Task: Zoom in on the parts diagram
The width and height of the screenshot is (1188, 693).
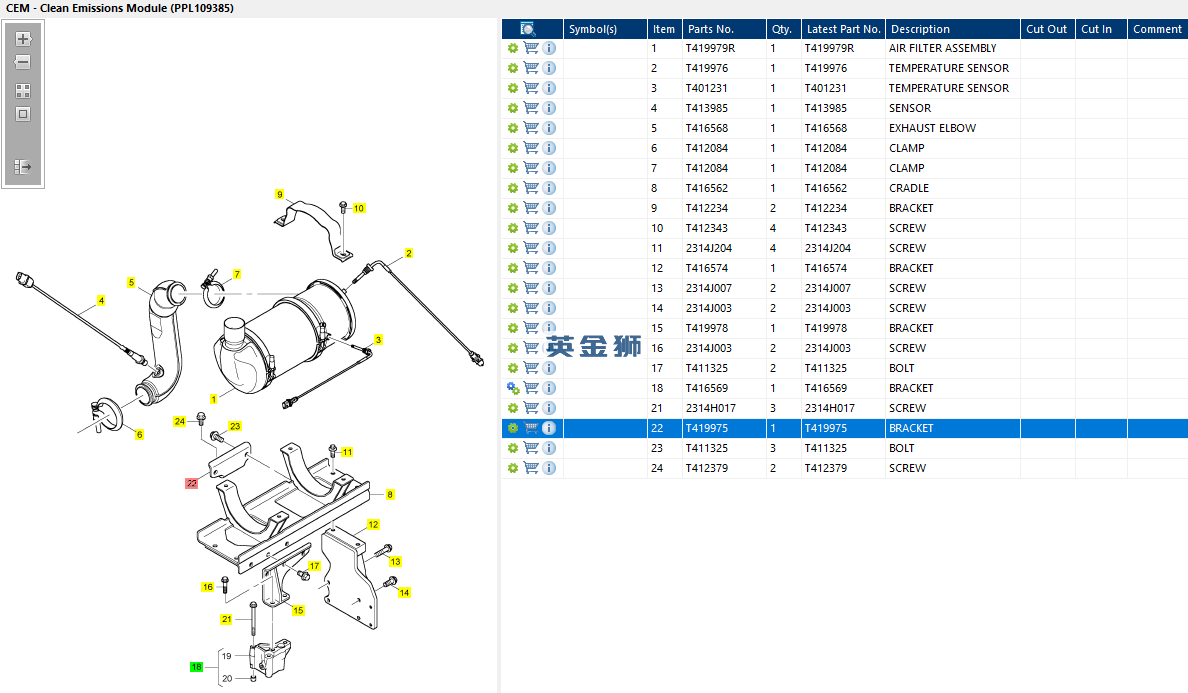Action: [23, 39]
